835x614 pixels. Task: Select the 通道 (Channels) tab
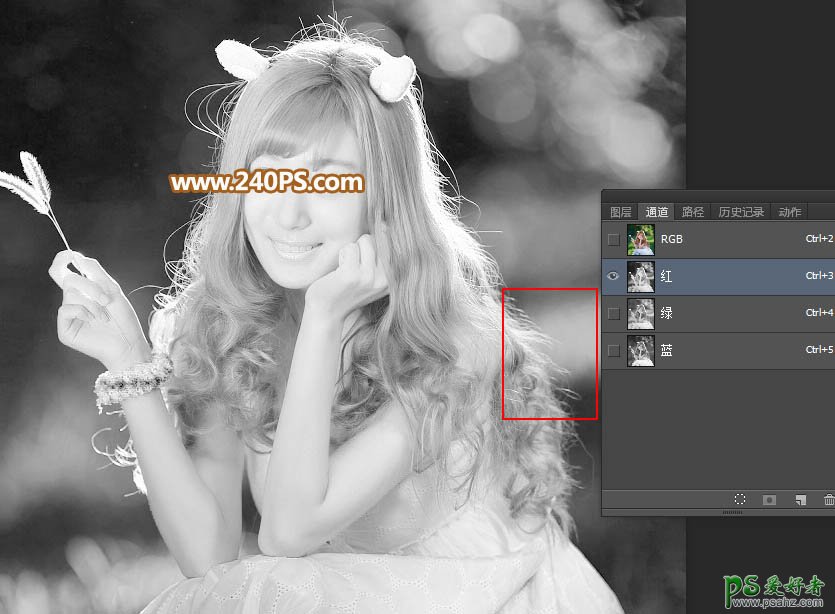tap(657, 212)
